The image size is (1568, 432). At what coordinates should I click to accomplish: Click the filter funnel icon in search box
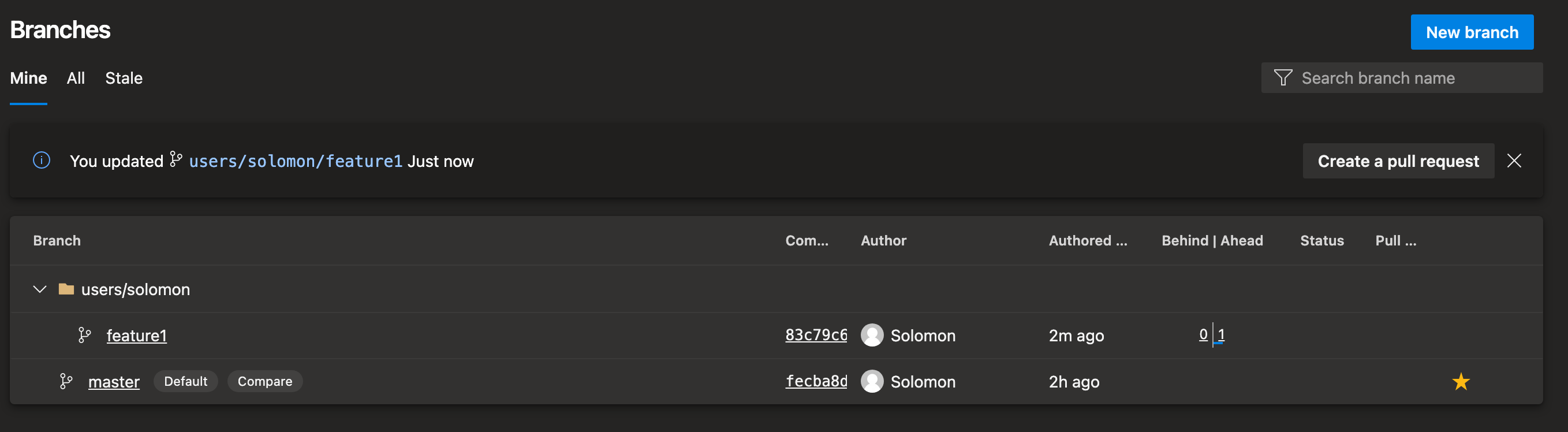coord(1283,77)
